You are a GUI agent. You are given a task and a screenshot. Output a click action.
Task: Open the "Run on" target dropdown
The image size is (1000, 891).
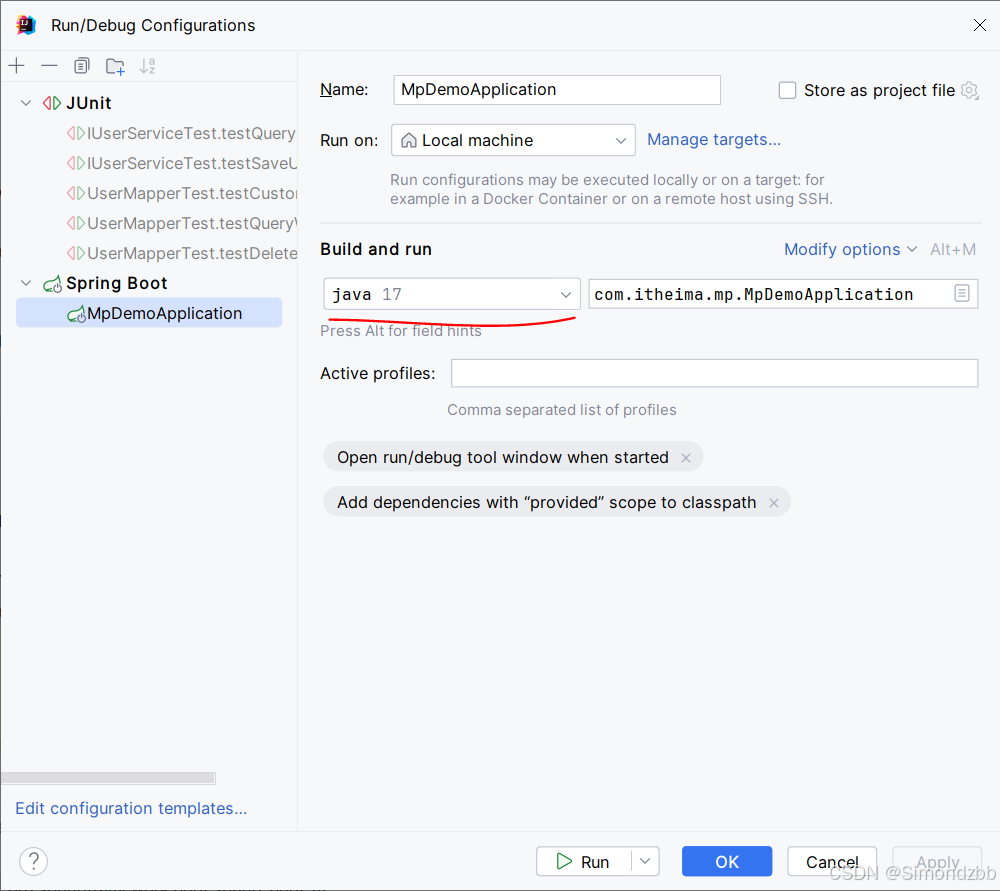click(x=621, y=140)
